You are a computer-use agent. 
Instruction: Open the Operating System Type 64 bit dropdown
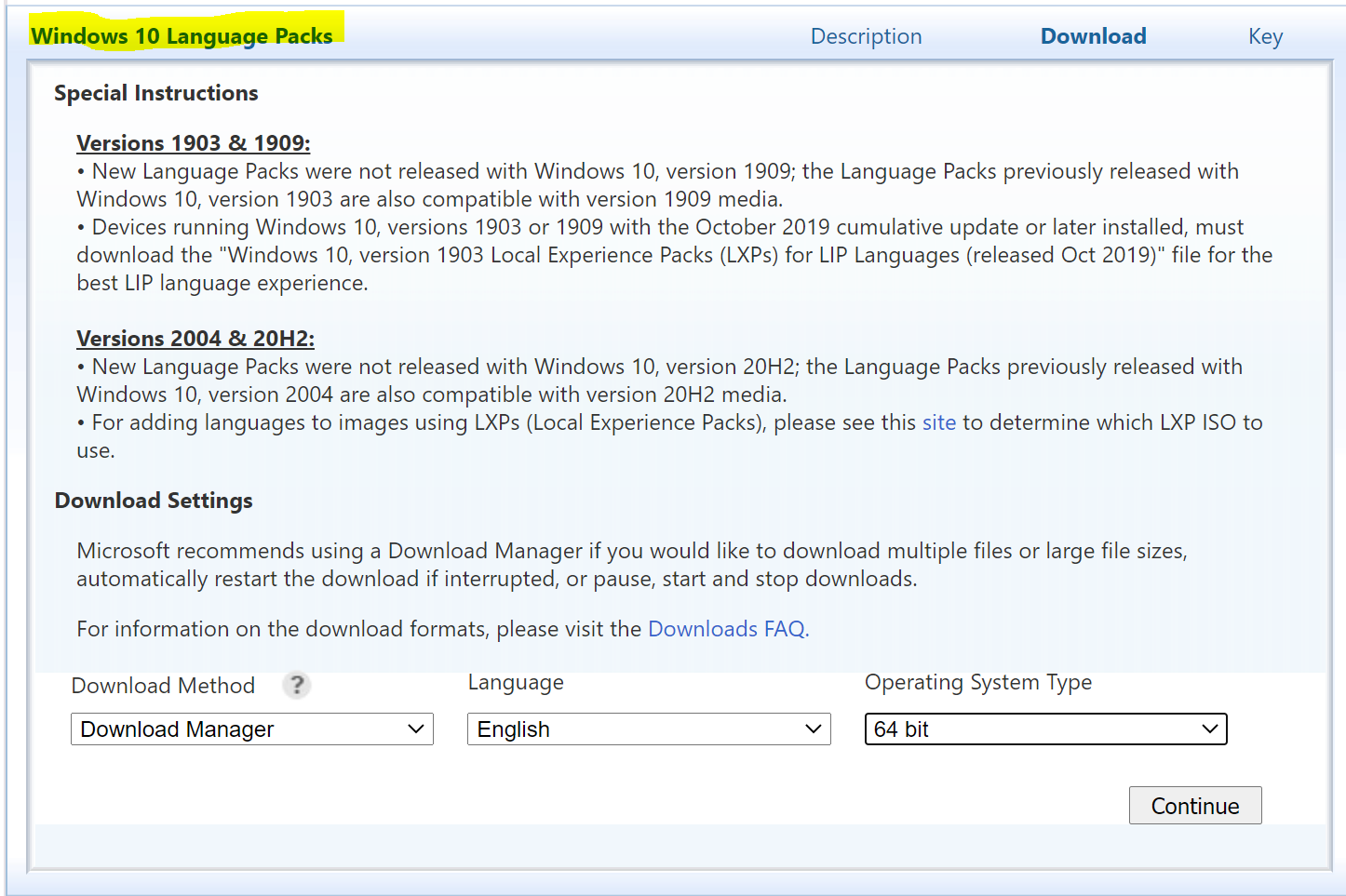click(x=1045, y=729)
